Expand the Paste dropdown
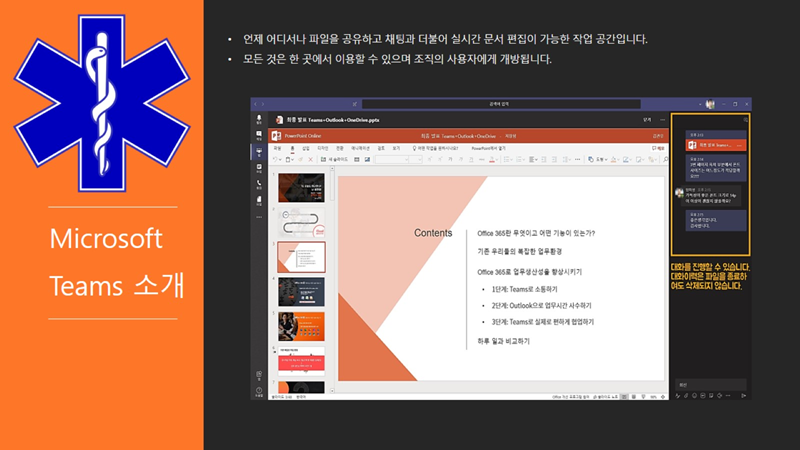The height and width of the screenshot is (450, 800). point(293,160)
